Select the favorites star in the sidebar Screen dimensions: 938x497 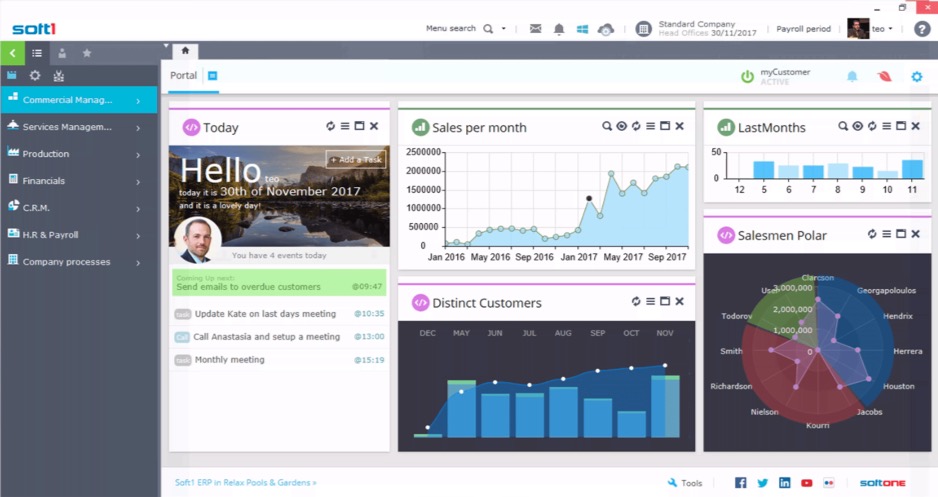click(87, 53)
